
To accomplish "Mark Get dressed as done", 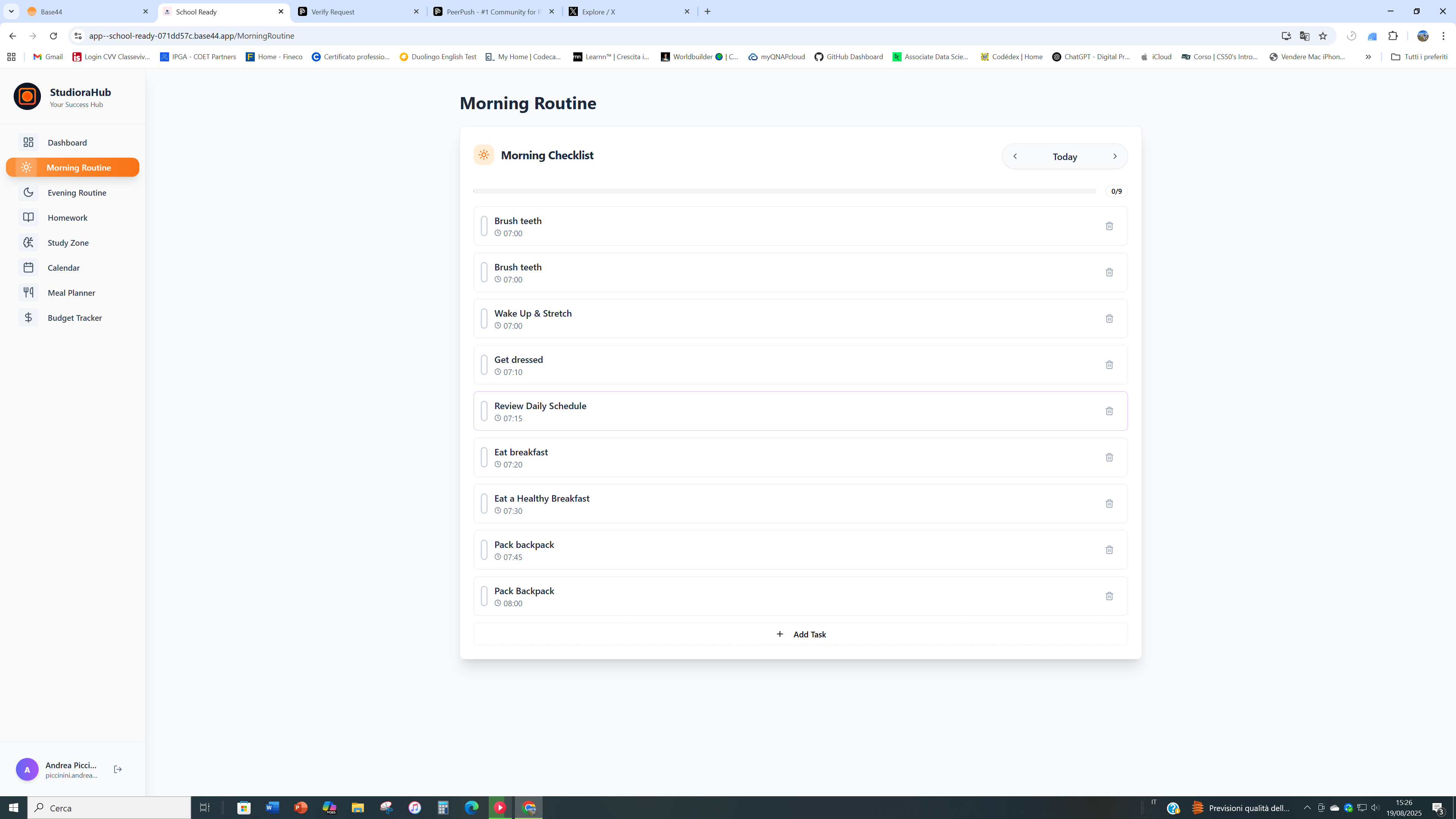I will tap(484, 365).
